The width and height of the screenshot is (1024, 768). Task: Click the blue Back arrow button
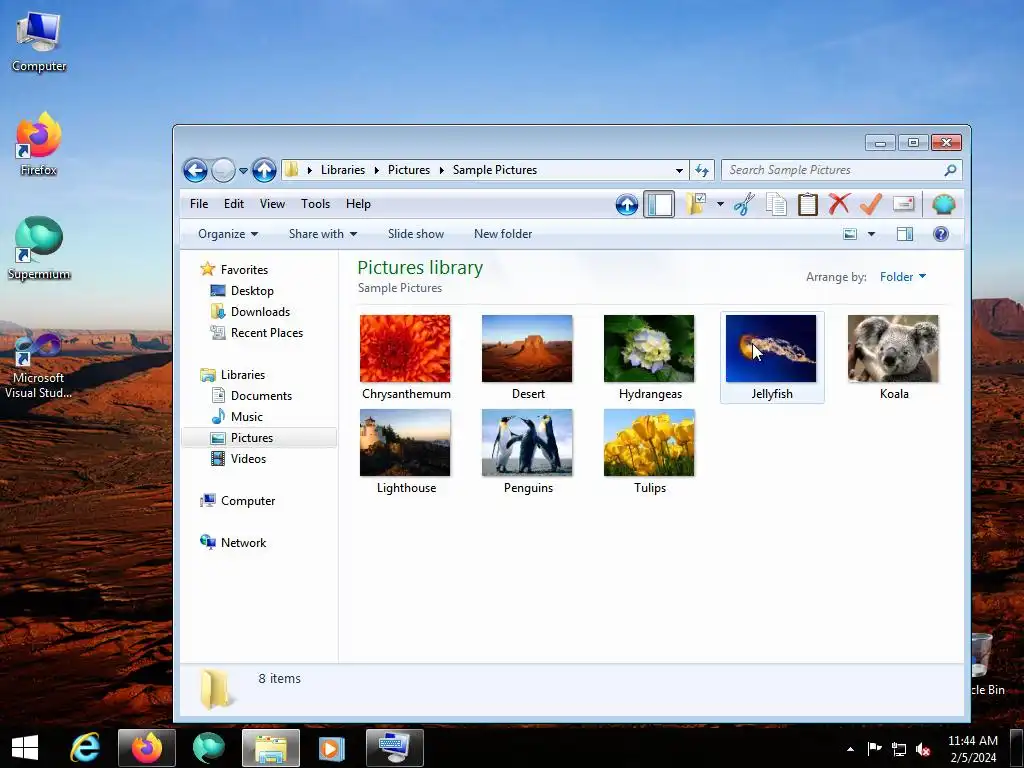[x=195, y=170]
